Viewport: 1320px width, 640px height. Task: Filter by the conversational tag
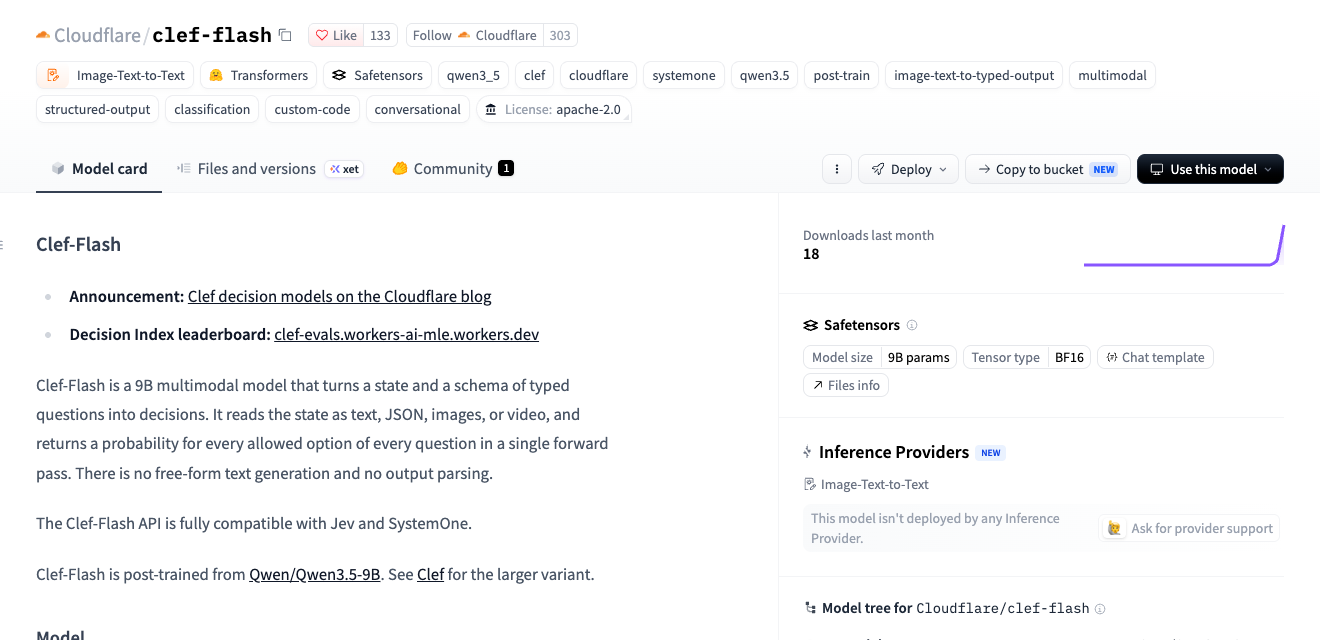click(417, 109)
